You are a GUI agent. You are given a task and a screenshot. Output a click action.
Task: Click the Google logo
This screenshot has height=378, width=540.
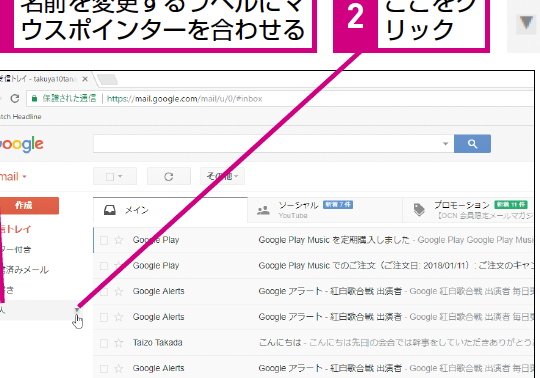[x=21, y=145]
